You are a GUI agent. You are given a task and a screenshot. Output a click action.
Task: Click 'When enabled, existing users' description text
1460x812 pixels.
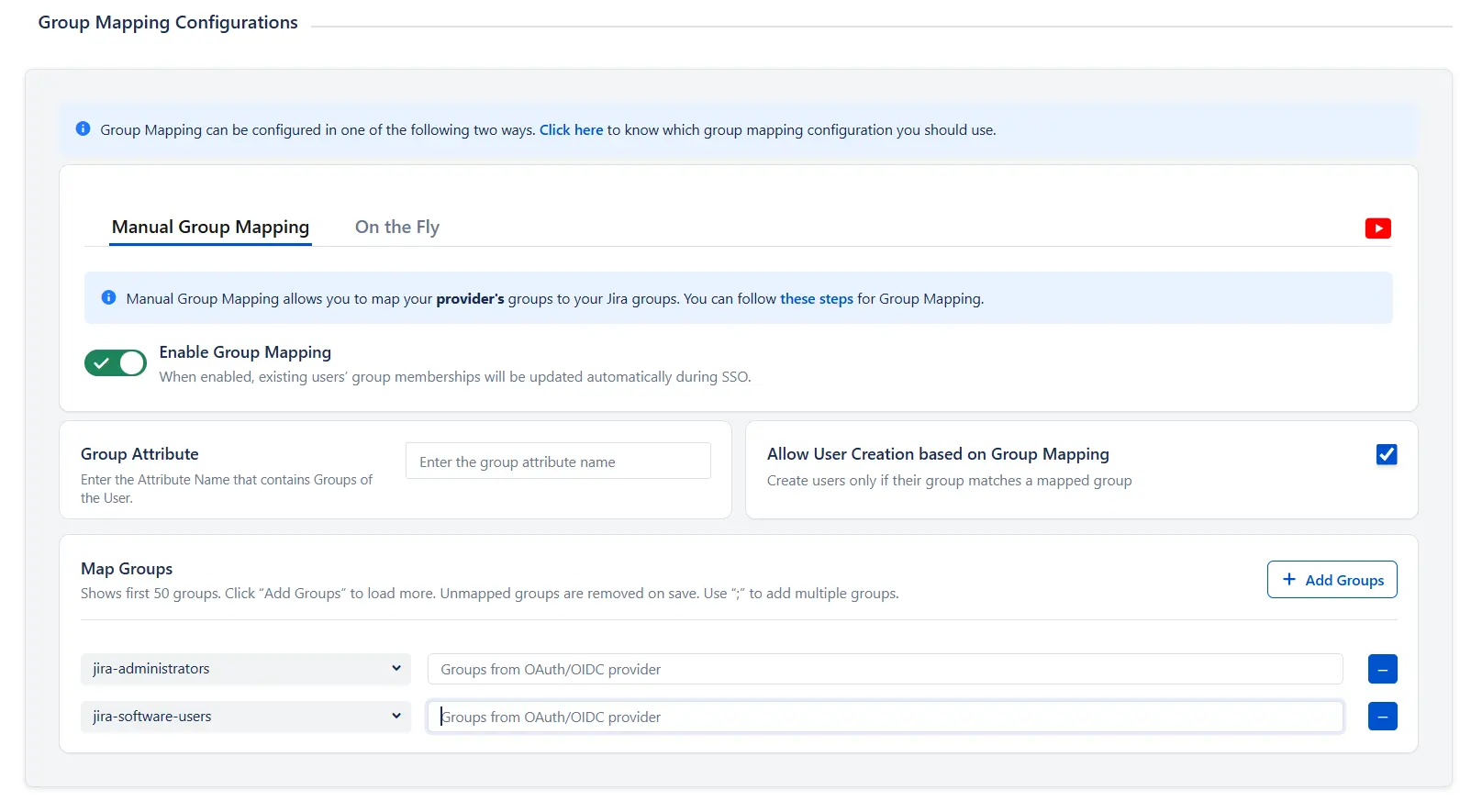(455, 376)
